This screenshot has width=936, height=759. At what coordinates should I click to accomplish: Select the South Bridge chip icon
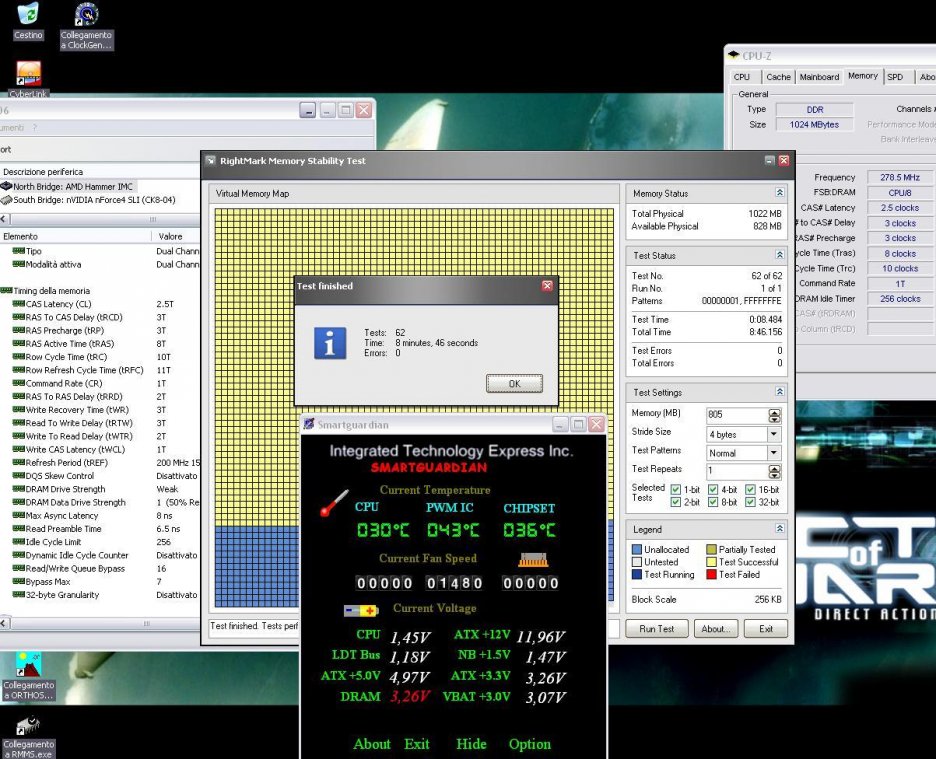[7, 200]
